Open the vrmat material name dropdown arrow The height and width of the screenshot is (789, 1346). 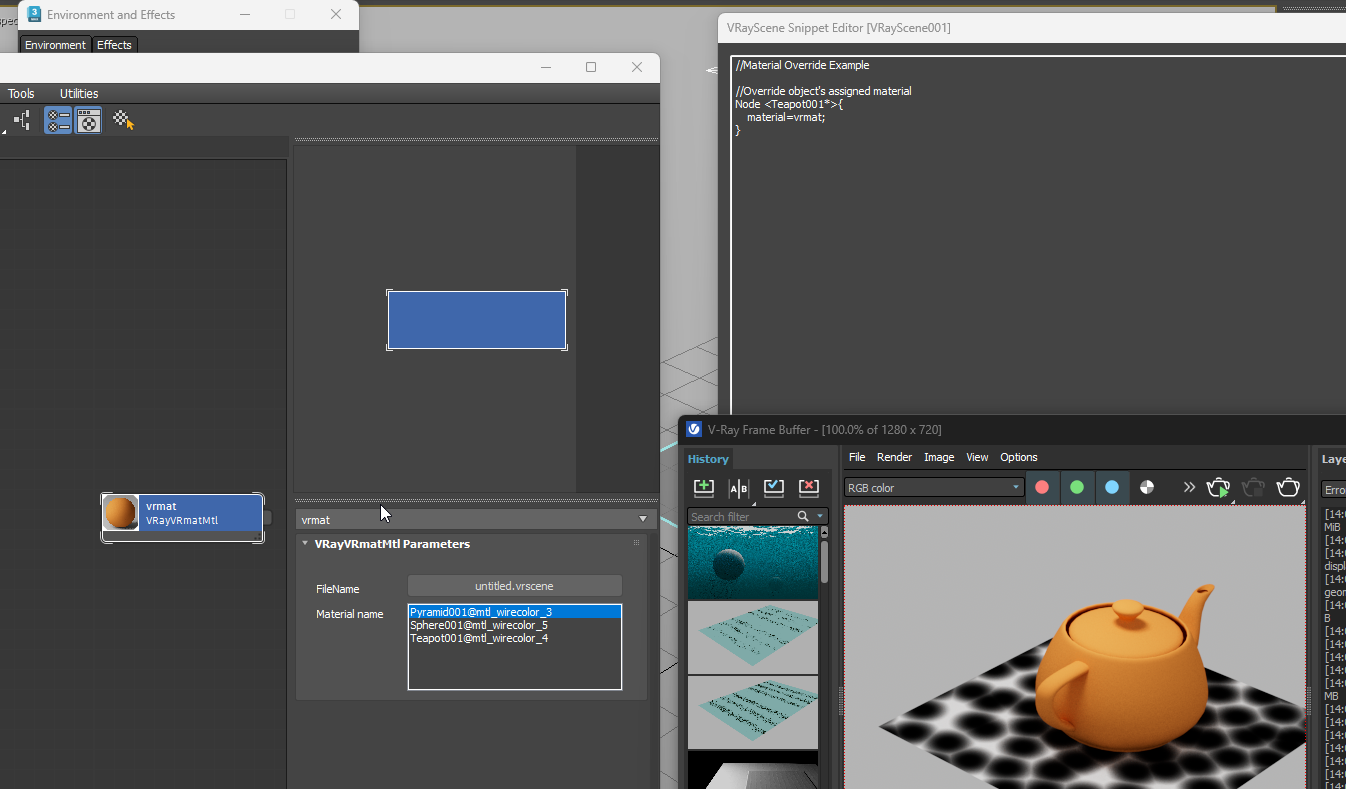pos(643,520)
